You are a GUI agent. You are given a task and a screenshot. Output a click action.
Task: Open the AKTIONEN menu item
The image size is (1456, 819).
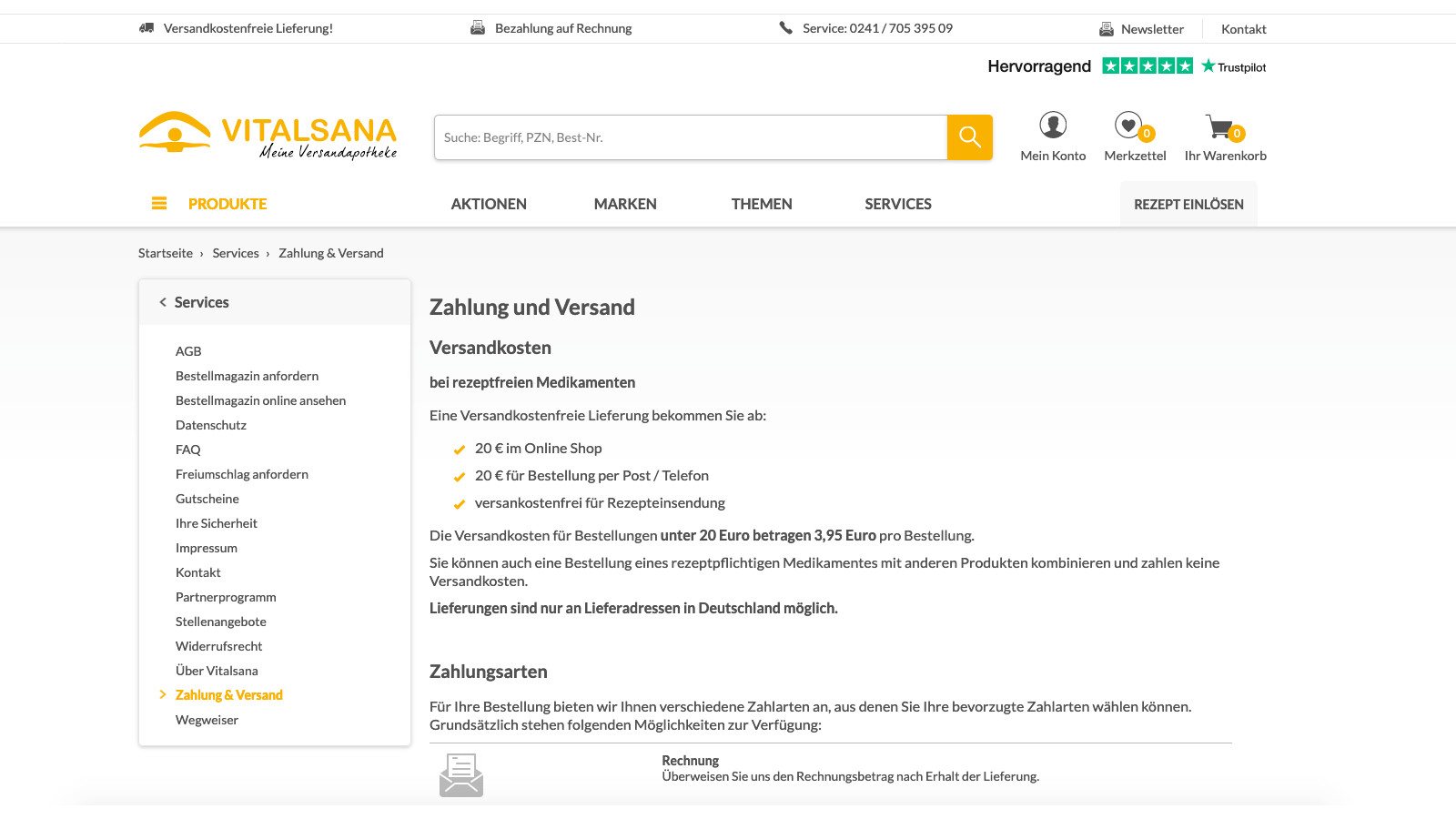pos(489,204)
